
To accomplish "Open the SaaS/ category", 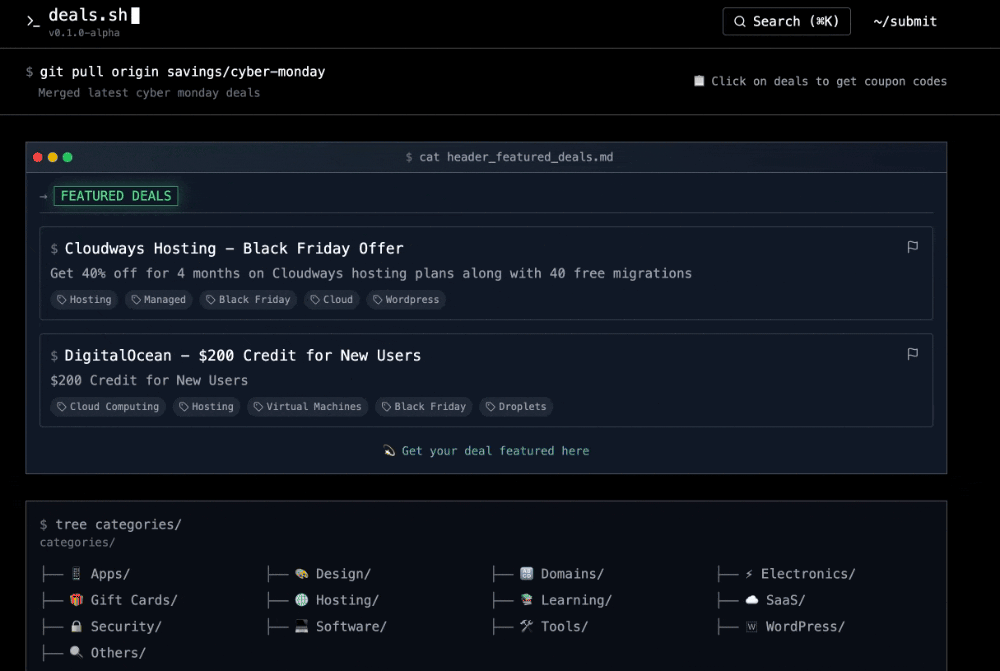I will point(785,600).
